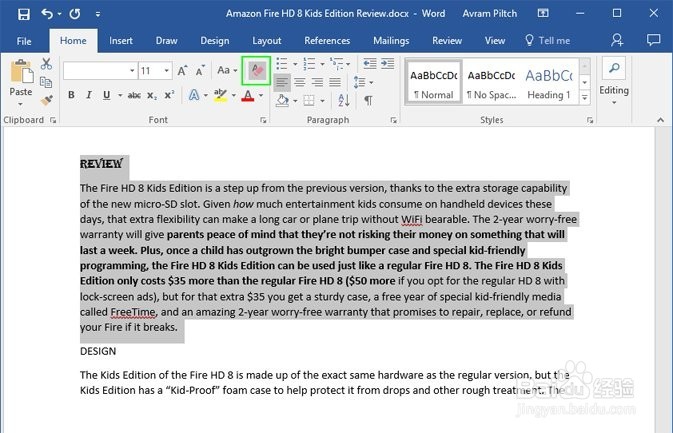Click Clear All Formatting eraser icon
673x433 pixels.
256,70
